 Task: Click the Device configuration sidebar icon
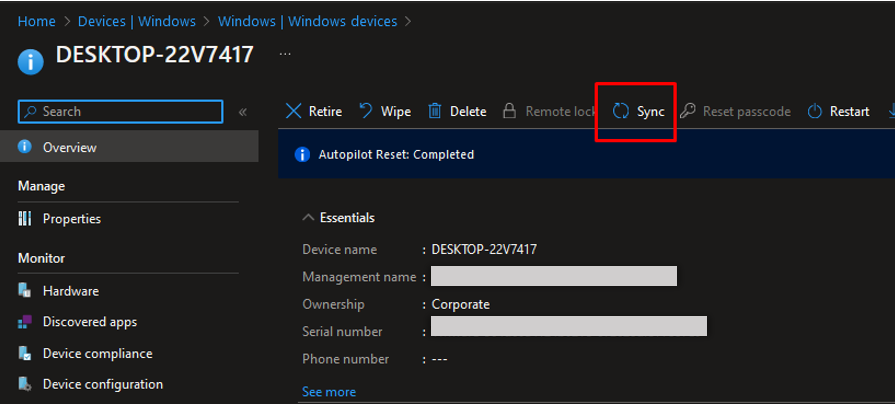tap(25, 384)
